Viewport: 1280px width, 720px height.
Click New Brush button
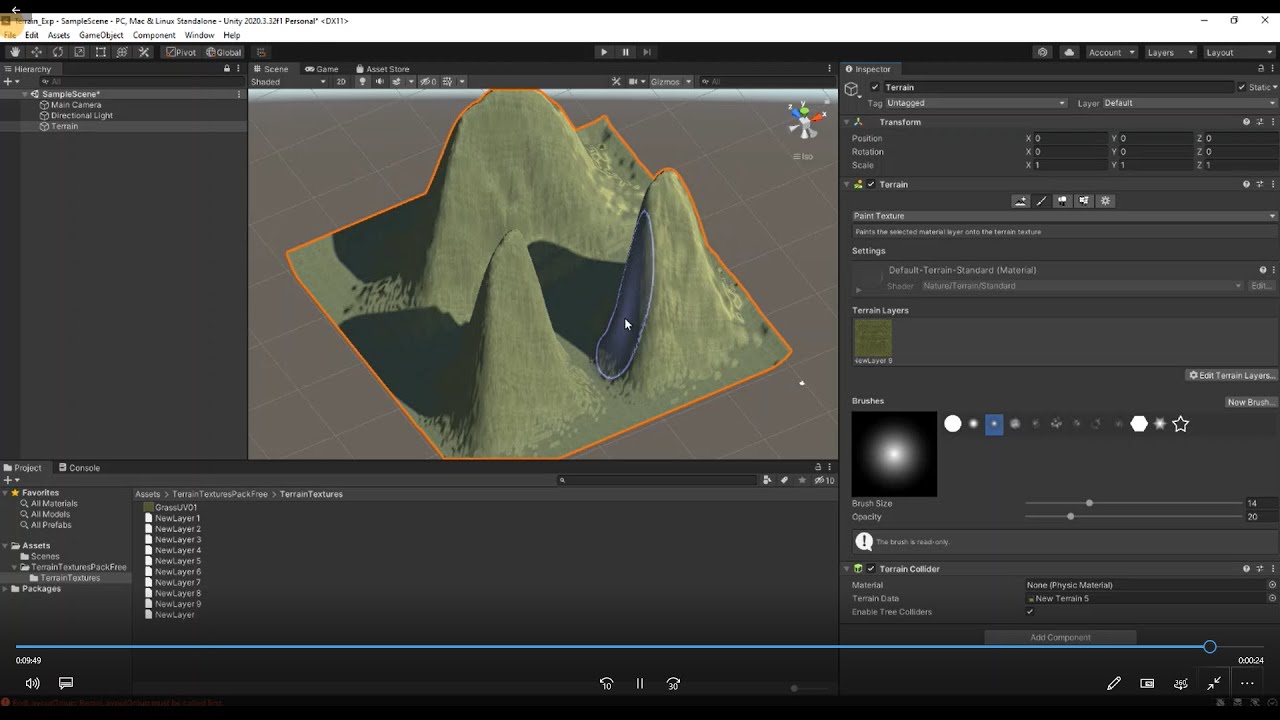tap(1250, 402)
